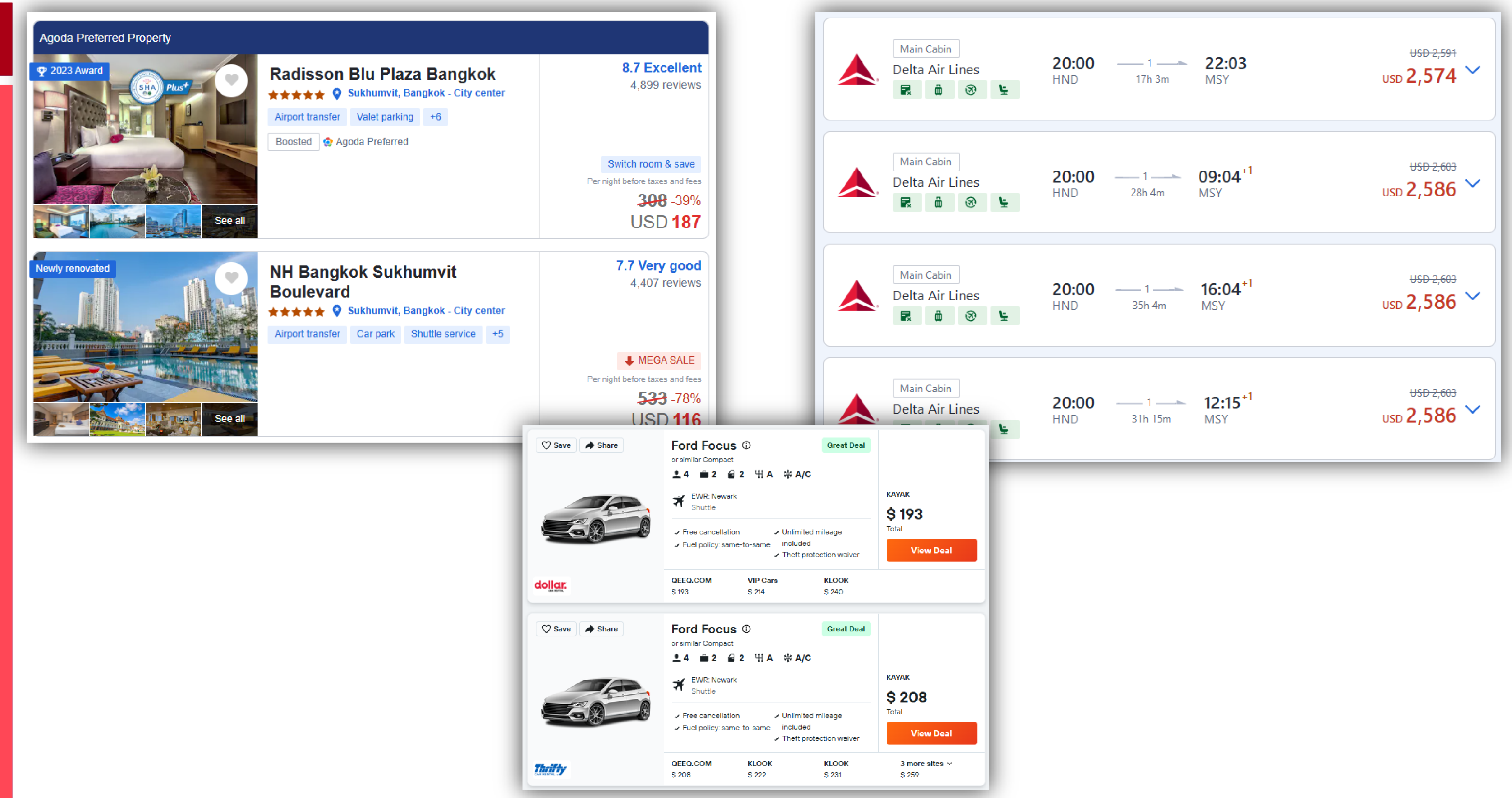This screenshot has width=1512, height=798.
Task: Select the Airport transfer tag on Radisson Blu
Action: click(x=307, y=117)
